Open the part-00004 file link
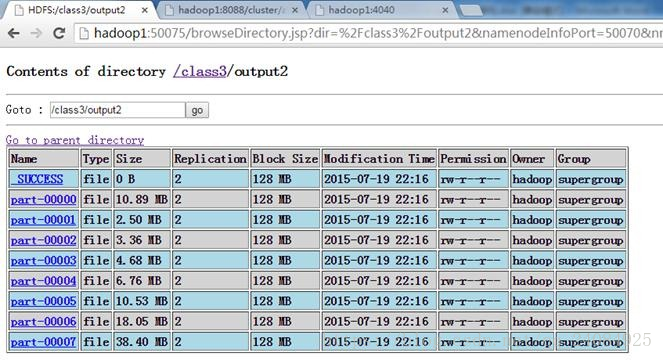663x360 pixels. (x=44, y=280)
